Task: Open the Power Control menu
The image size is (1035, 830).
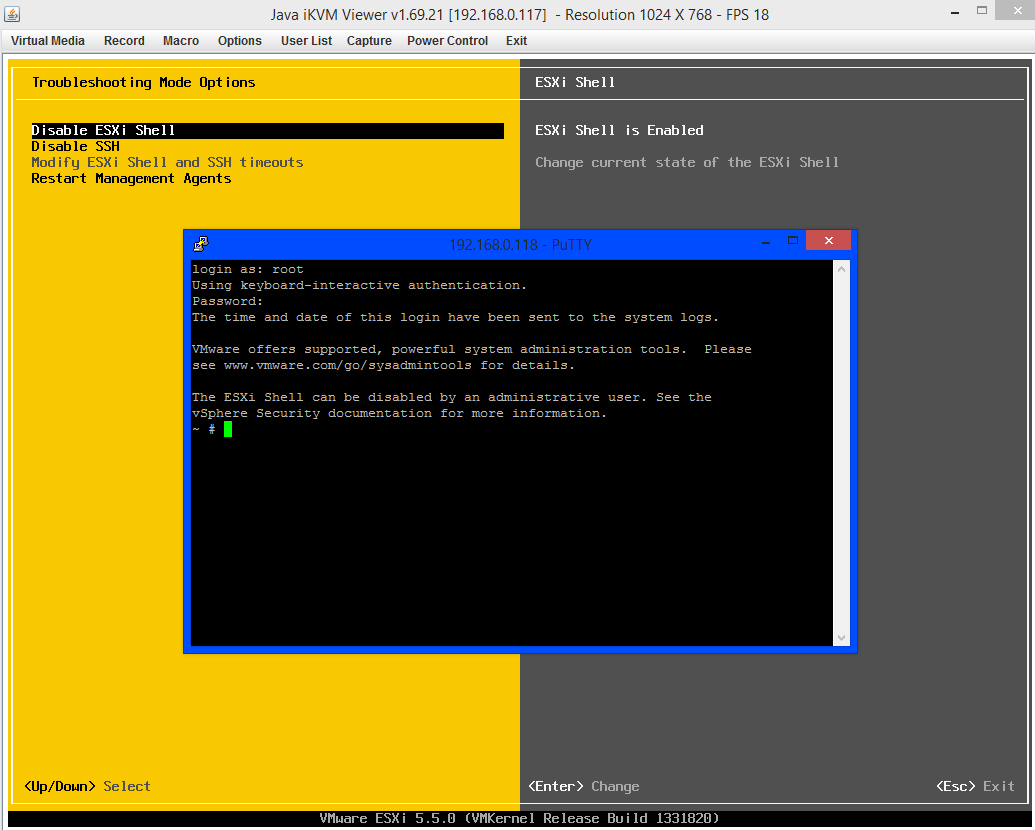Action: 448,41
